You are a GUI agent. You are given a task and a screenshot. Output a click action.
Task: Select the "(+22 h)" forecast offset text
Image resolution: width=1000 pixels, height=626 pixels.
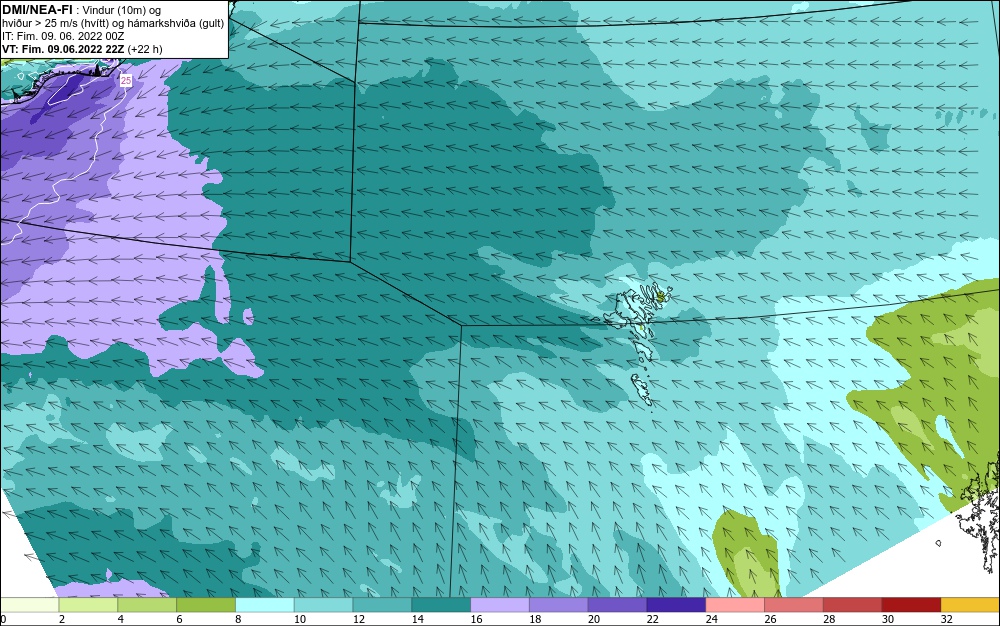click(x=145, y=49)
